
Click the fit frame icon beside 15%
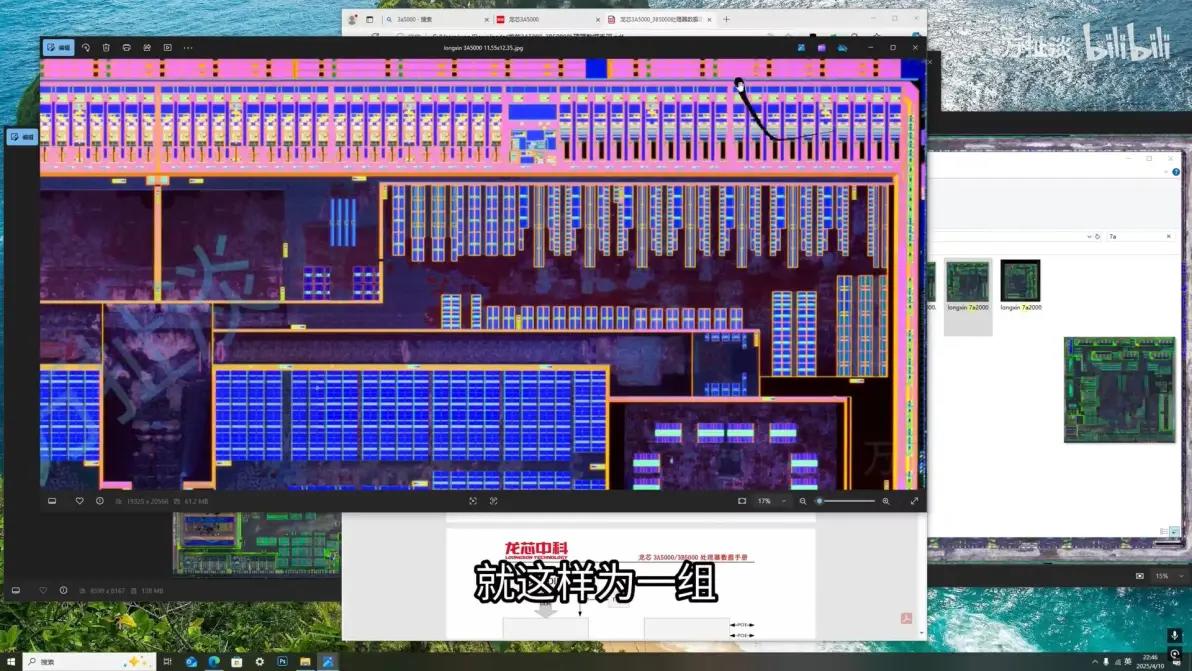1140,576
